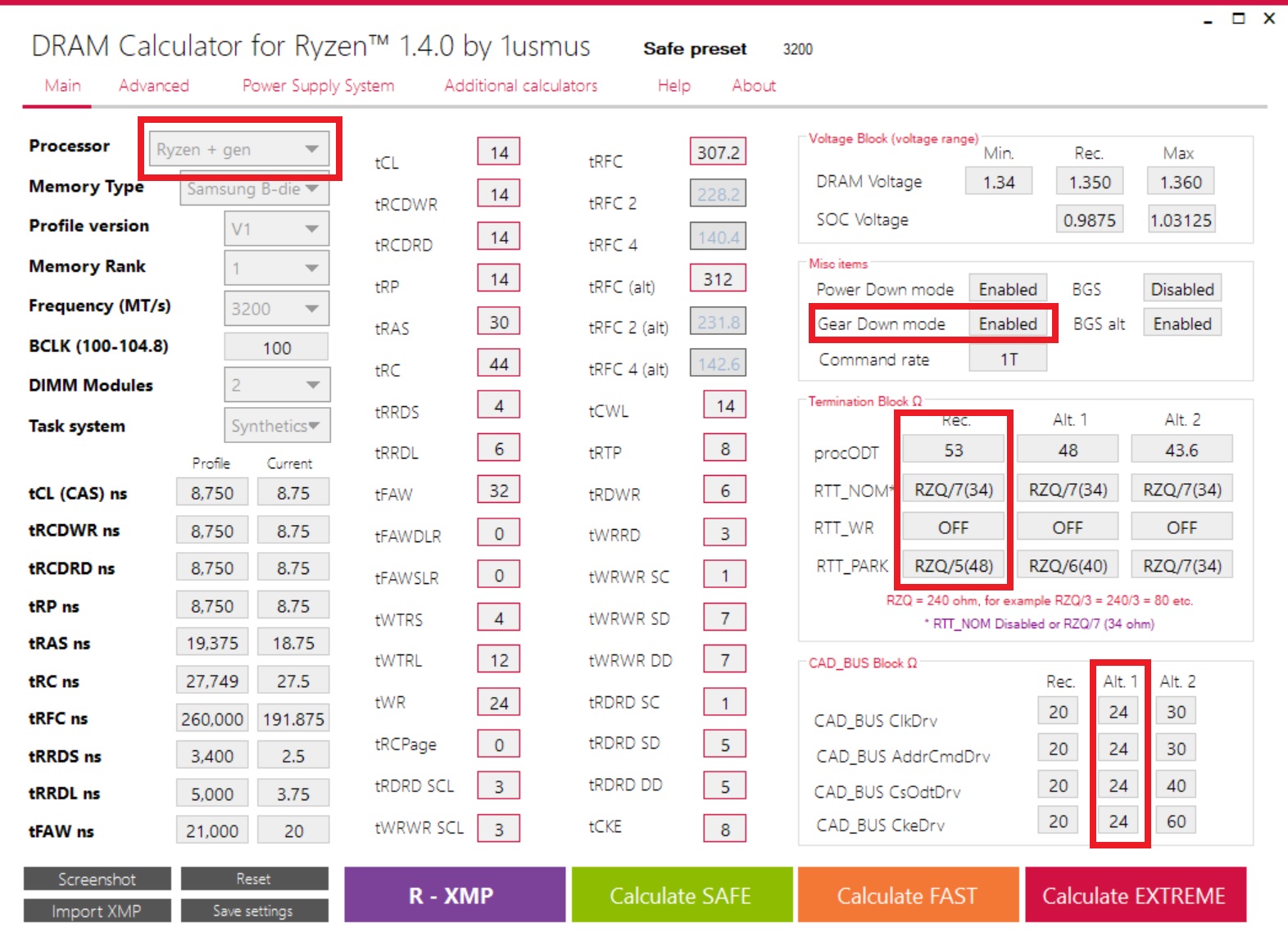Take a screenshot with the Screenshot button
Screen dimensions: 1288x941
pos(97,879)
